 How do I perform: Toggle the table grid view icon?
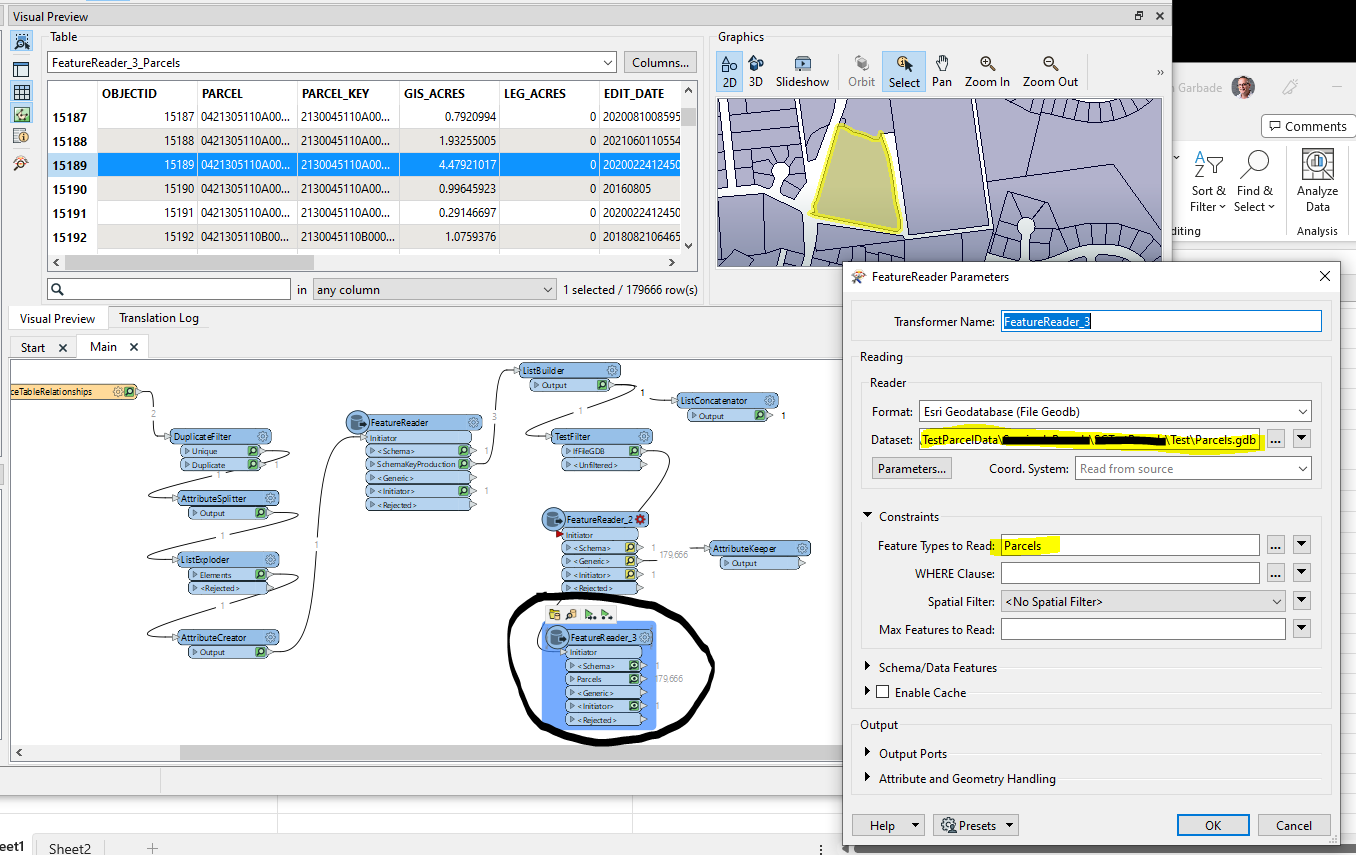(x=21, y=91)
